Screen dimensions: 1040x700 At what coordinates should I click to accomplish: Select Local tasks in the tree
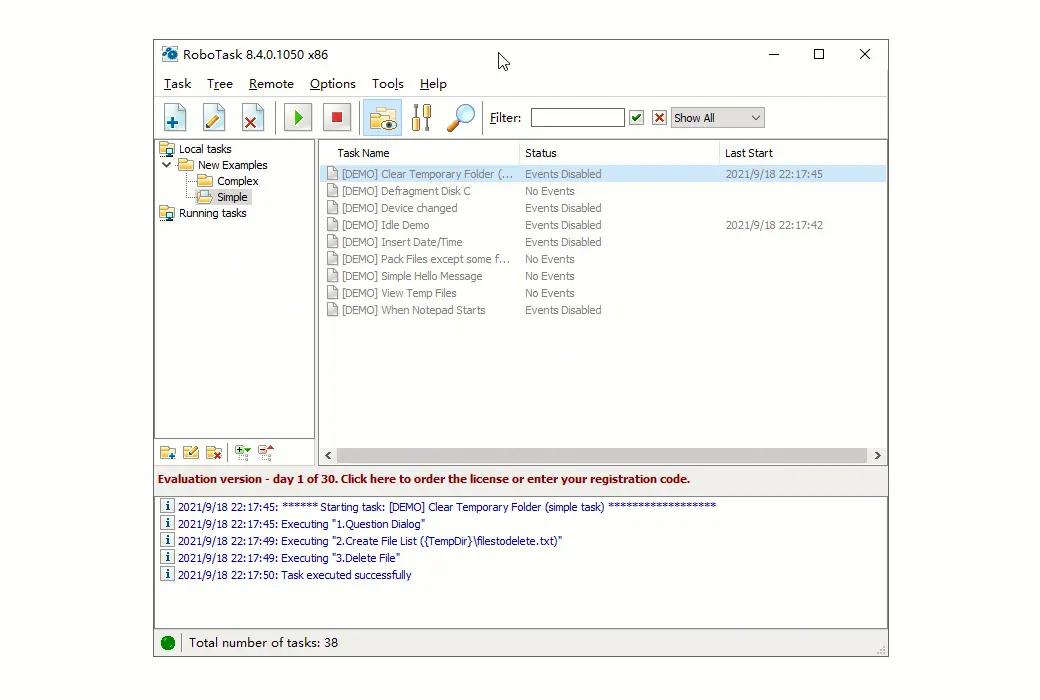tap(205, 149)
